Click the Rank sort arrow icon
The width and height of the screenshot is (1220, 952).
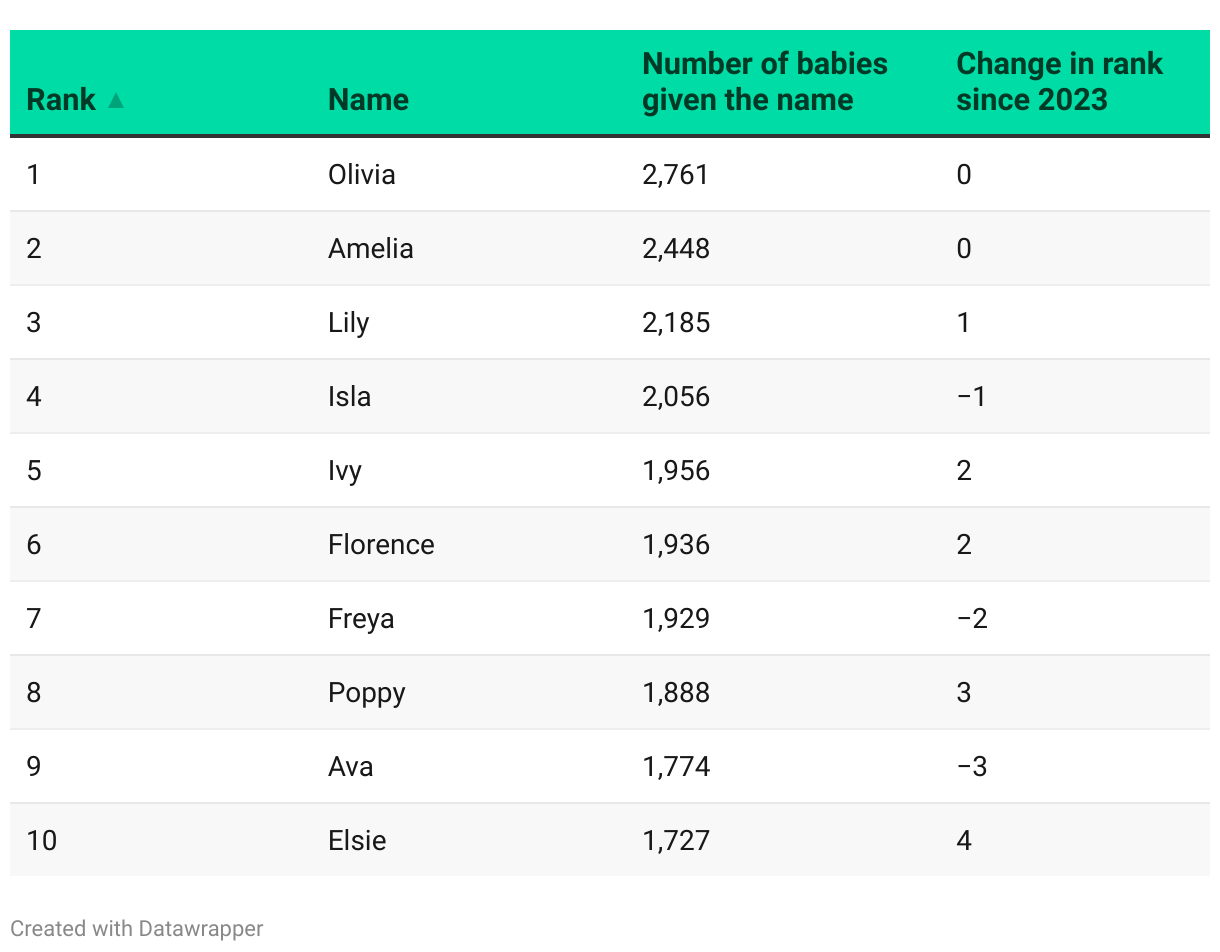click(x=116, y=100)
